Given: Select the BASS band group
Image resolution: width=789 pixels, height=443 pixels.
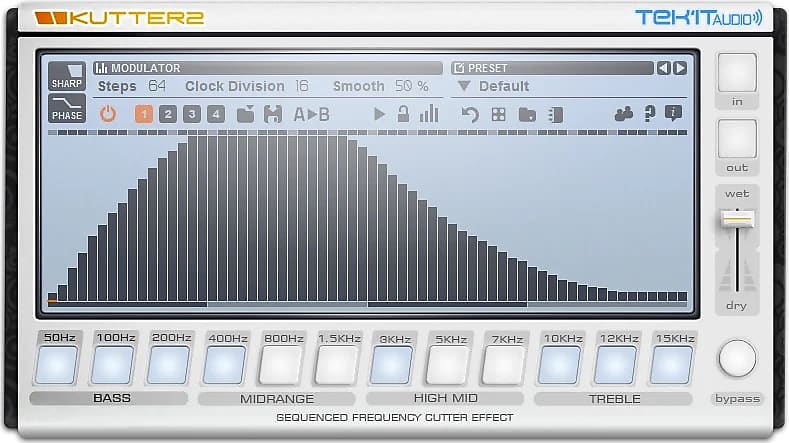Looking at the screenshot, I should tap(109, 398).
